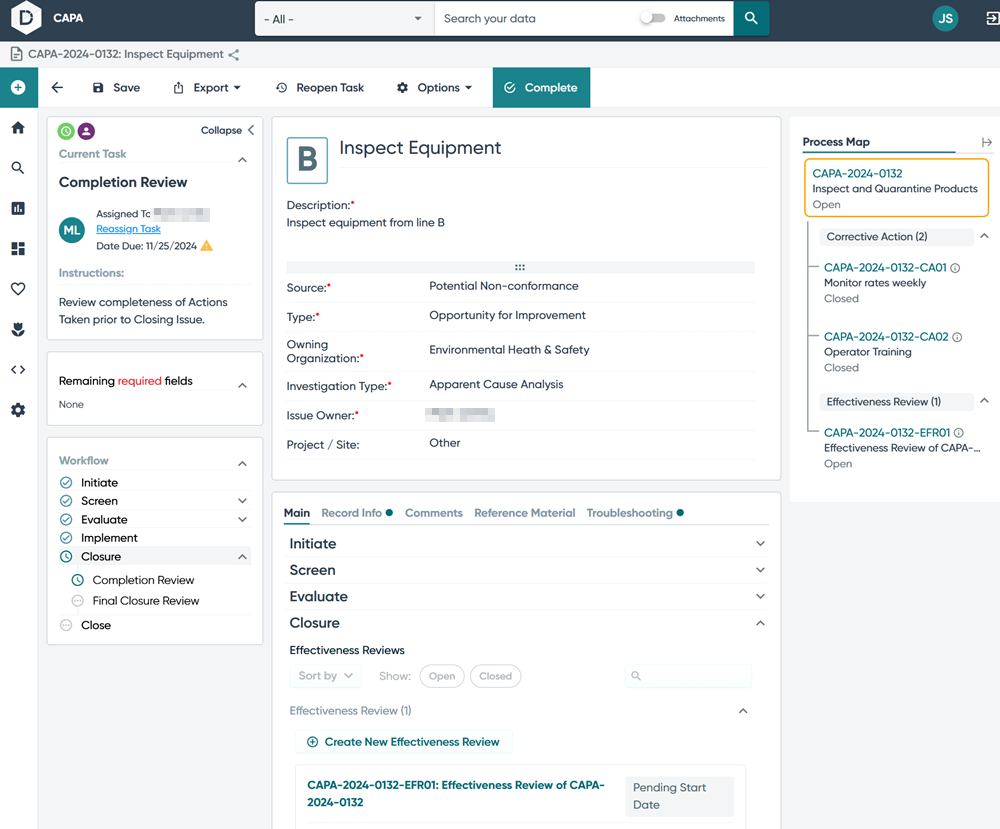1000x829 pixels.
Task: Click info icon next to CAPA-2024-0132-CA02
Action: coord(957,337)
